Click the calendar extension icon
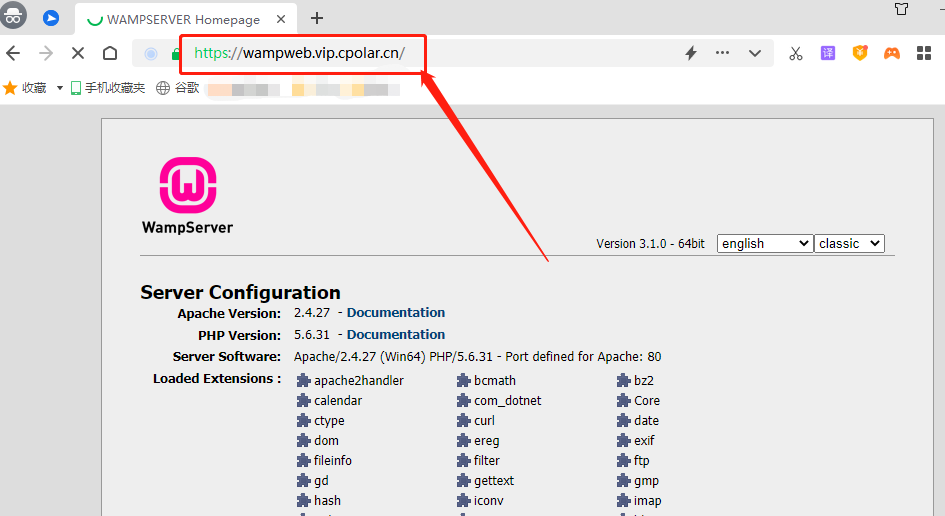The width and height of the screenshot is (945, 516). pyautogui.click(x=303, y=400)
